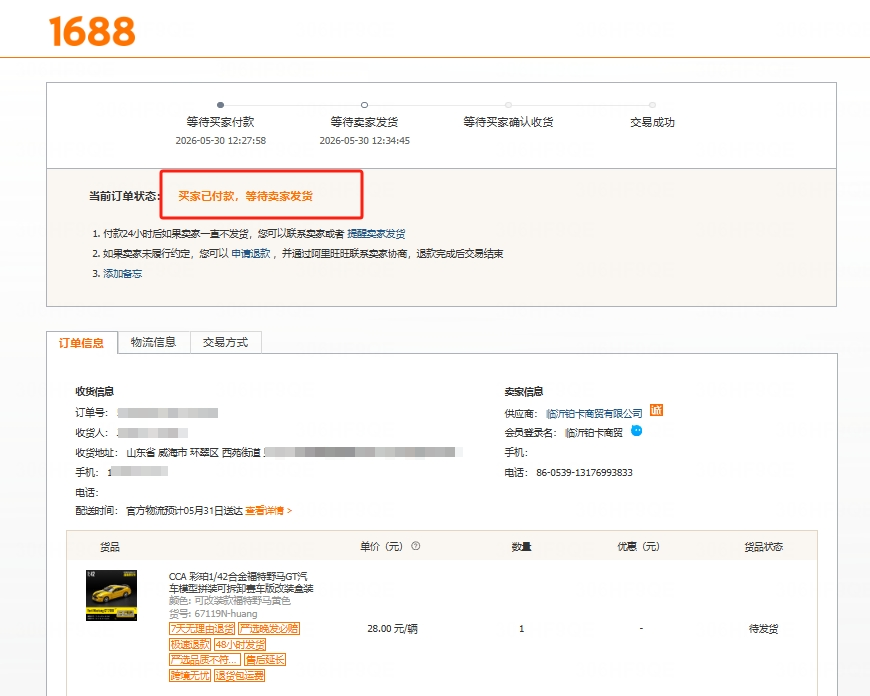870x696 pixels.
Task: Click the 单价 help question mark icon
Action: pyautogui.click(x=416, y=546)
